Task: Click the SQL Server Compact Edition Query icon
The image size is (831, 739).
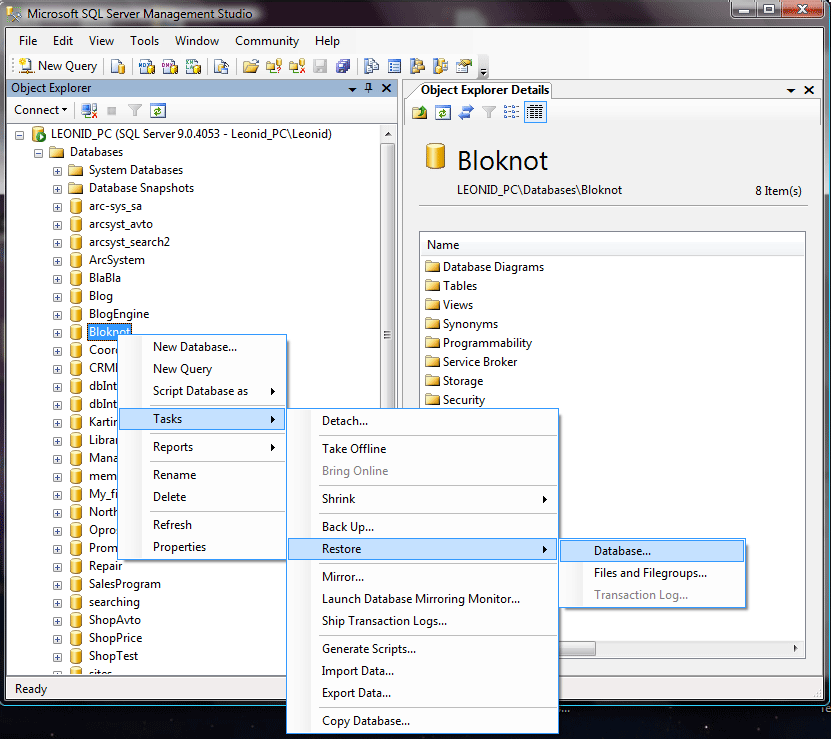Action: click(x=221, y=66)
